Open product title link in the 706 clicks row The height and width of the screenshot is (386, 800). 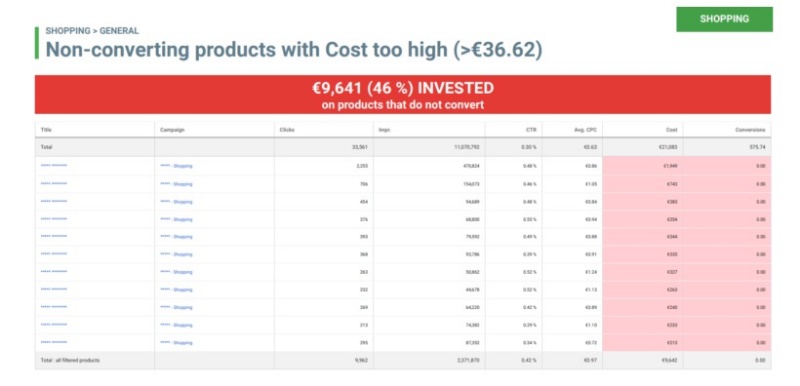pos(54,183)
